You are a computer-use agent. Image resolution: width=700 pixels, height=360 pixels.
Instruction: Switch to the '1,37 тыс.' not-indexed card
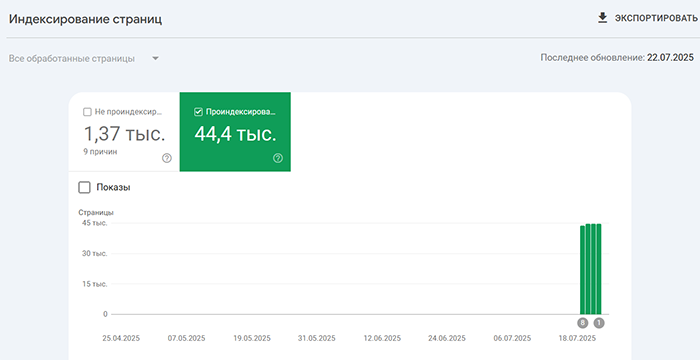124,132
